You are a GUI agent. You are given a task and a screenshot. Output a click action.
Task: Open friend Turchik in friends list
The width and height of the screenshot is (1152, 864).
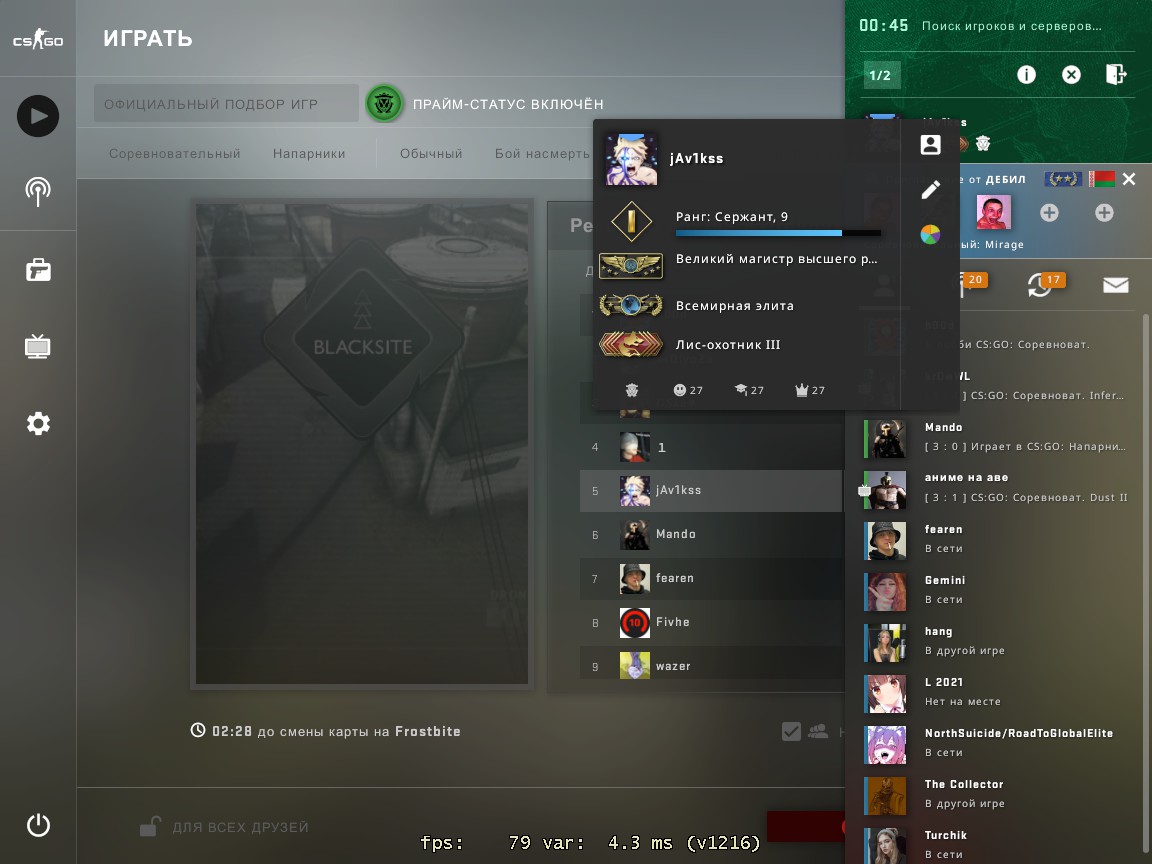tap(998, 845)
